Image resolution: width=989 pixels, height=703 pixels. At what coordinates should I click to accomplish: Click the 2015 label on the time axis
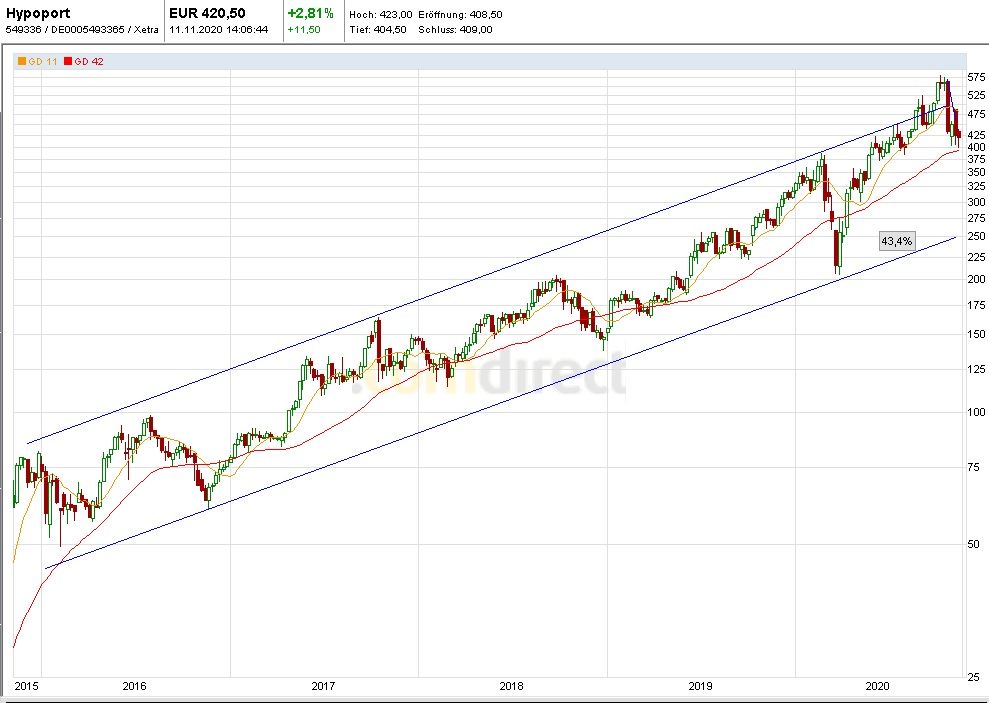[x=28, y=686]
